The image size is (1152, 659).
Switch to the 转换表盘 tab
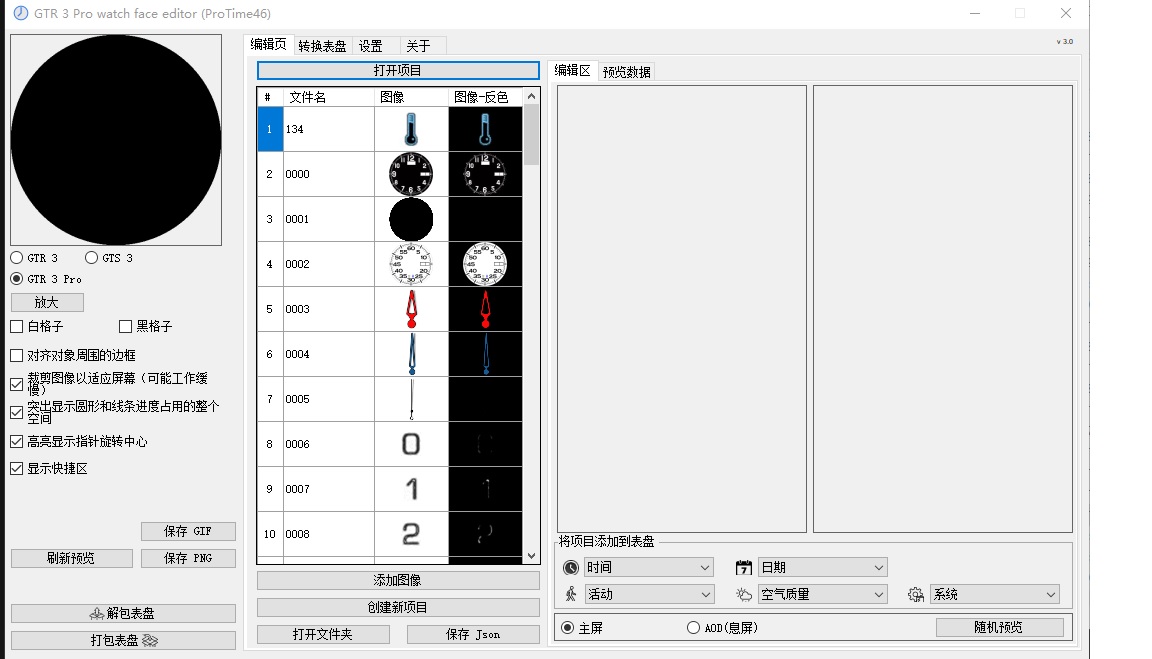322,46
